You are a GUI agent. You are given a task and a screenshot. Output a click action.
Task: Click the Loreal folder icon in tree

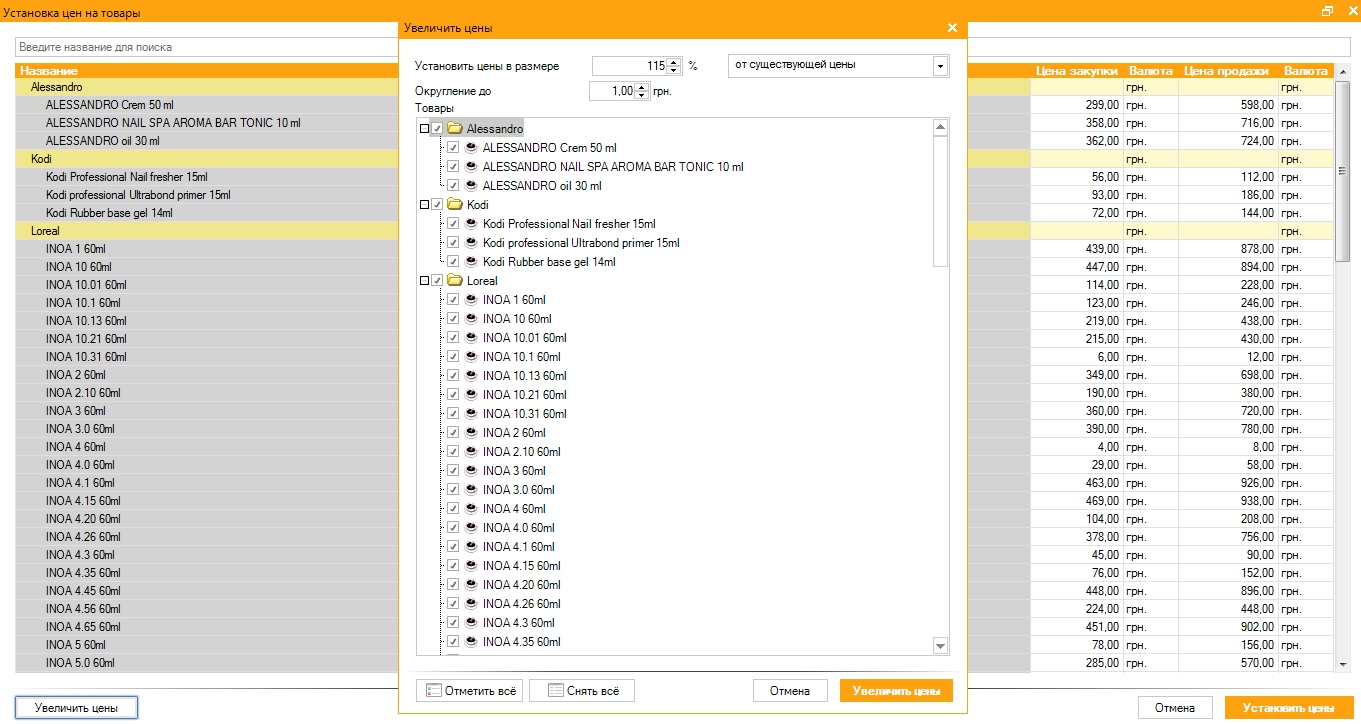tap(454, 281)
